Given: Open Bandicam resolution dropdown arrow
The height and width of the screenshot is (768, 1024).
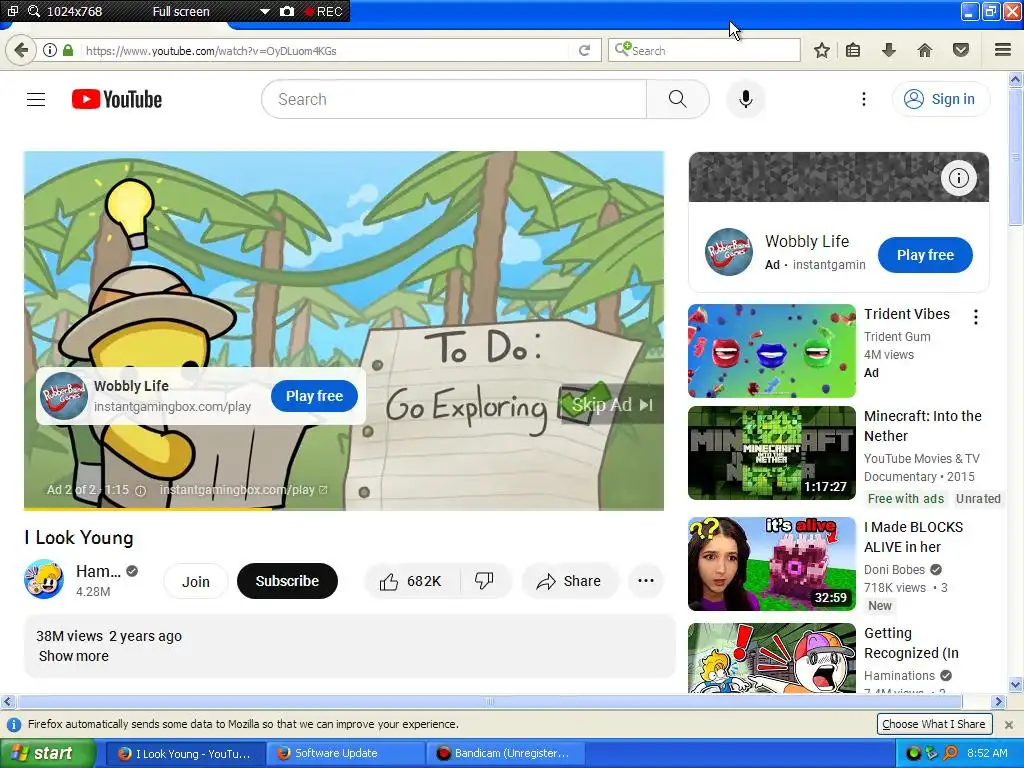Looking at the screenshot, I should (x=264, y=11).
